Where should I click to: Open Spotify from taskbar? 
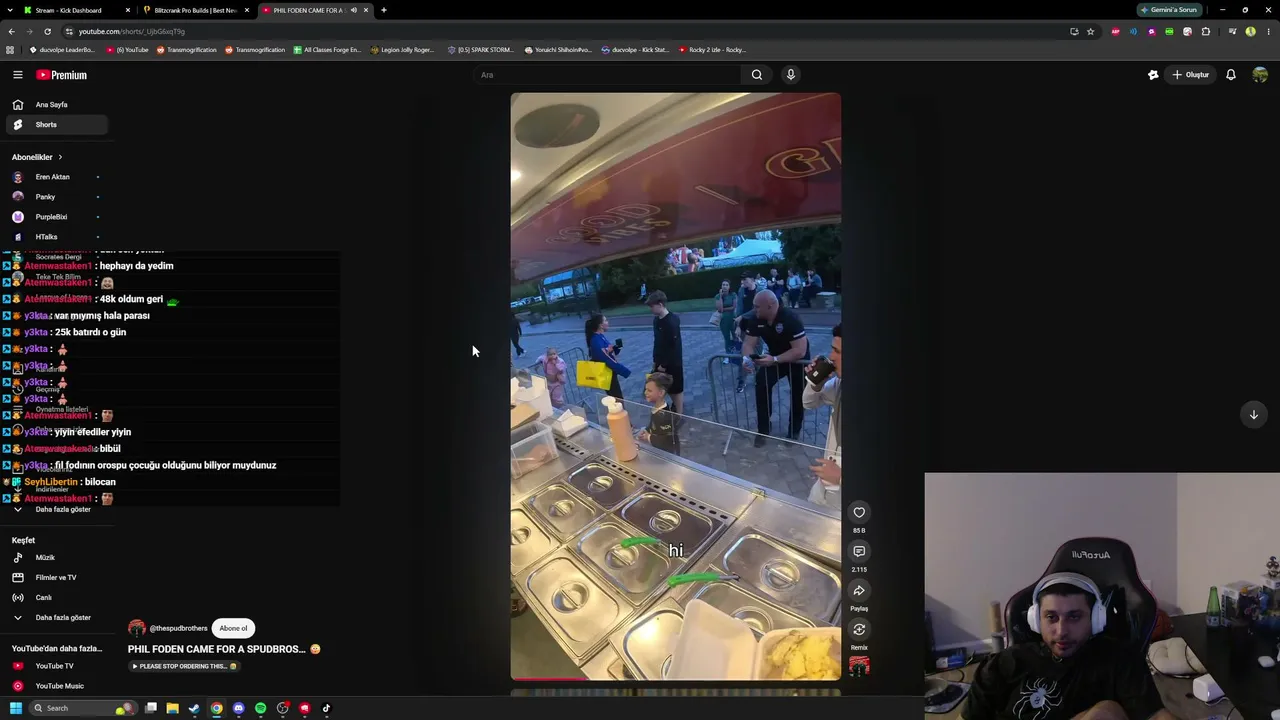pos(260,708)
